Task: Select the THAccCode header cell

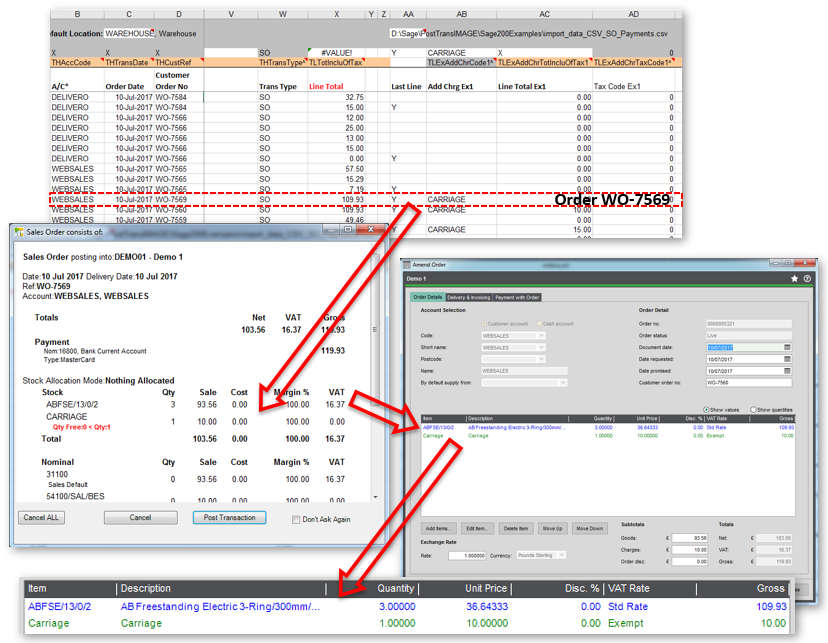Action: [77, 62]
